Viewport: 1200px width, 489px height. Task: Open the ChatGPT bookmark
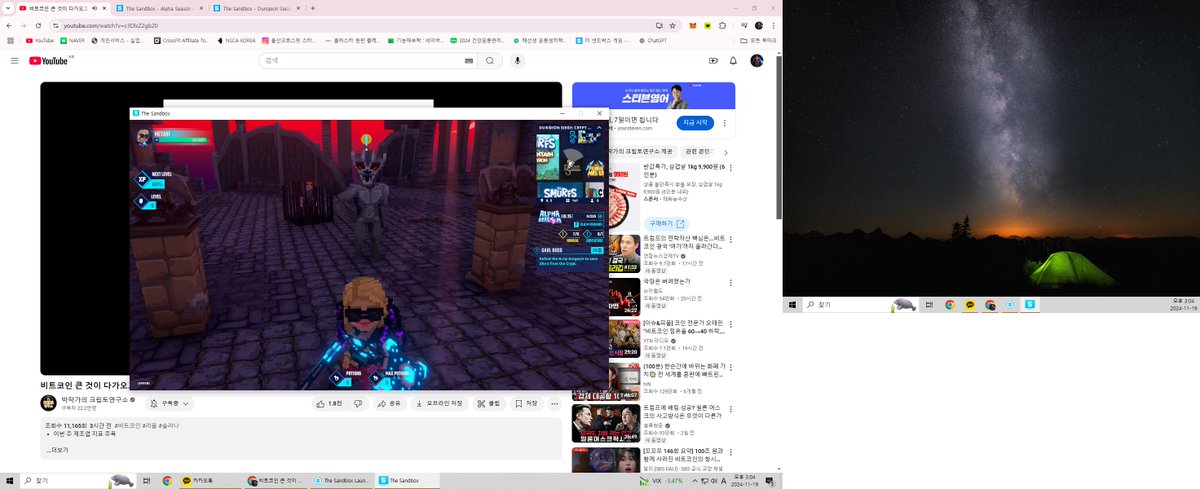click(x=652, y=41)
